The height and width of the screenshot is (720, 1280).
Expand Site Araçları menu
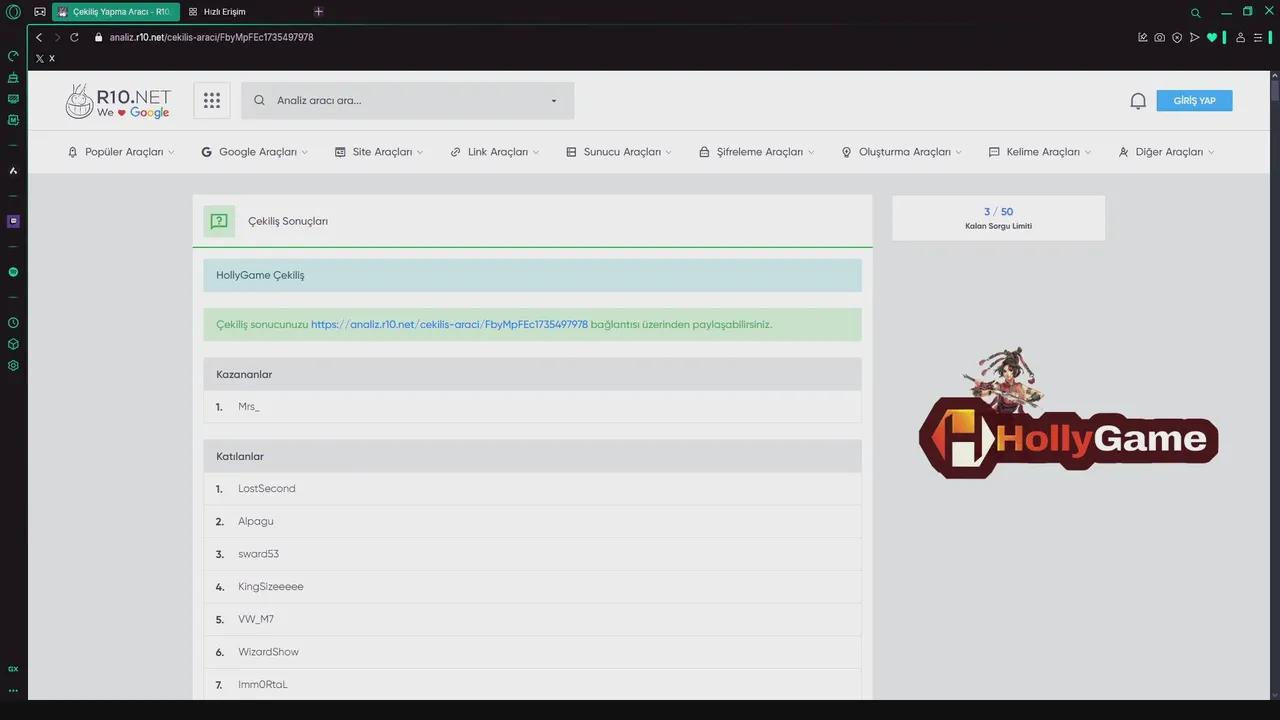[x=379, y=152]
